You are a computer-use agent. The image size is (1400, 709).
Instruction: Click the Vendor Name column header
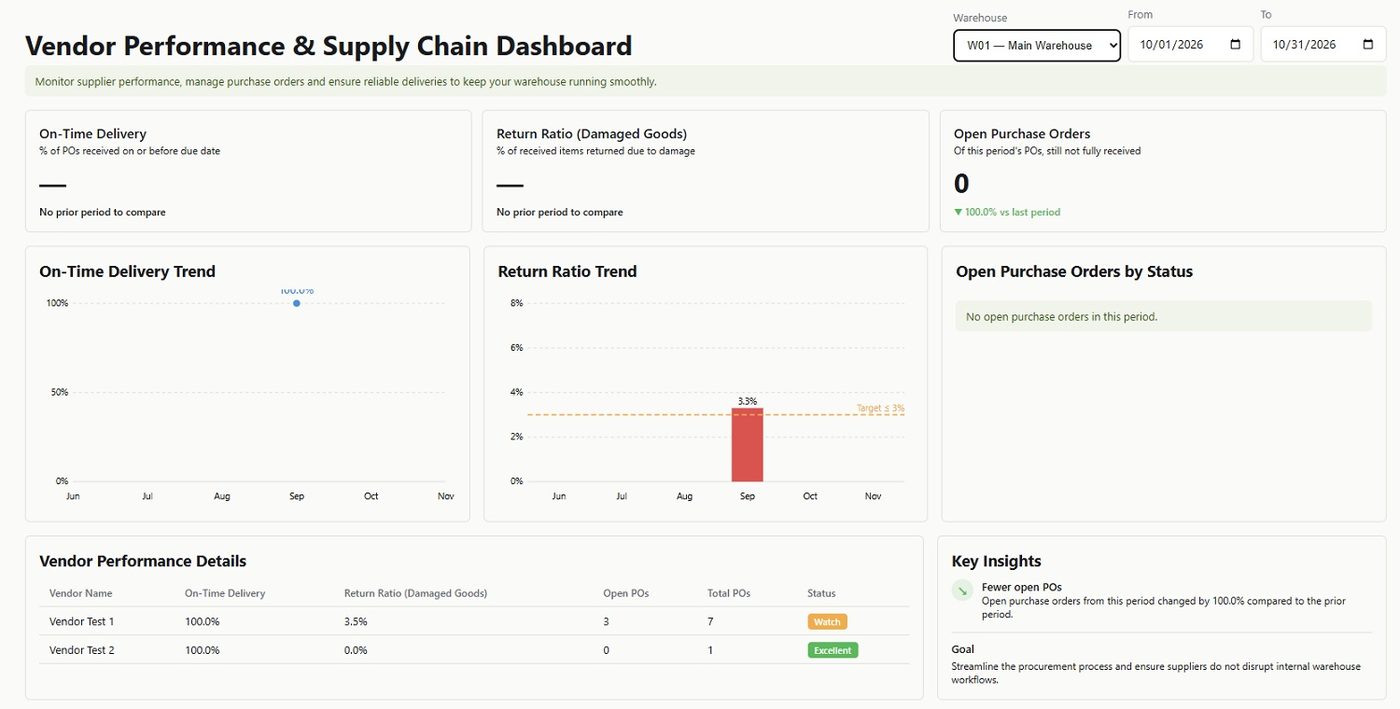81,593
